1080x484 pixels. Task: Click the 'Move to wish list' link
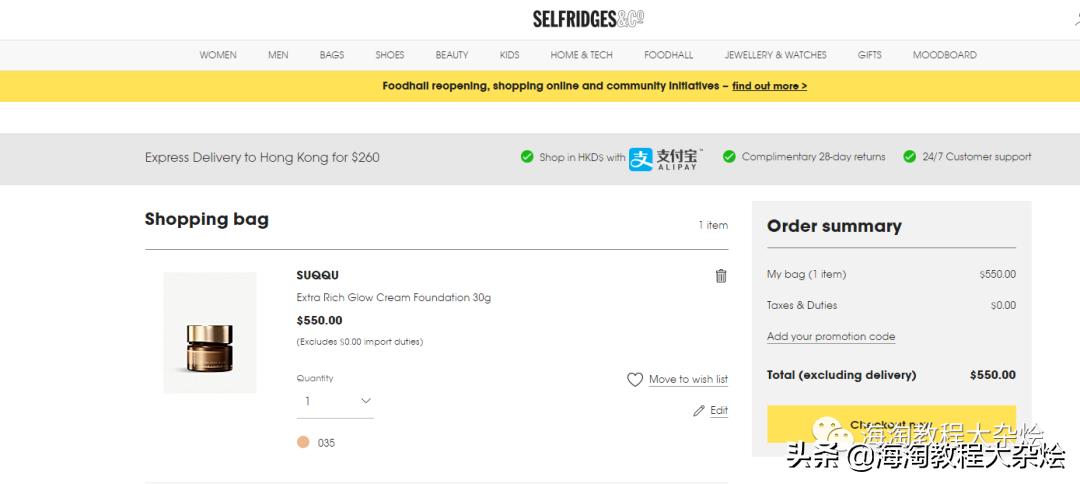688,380
